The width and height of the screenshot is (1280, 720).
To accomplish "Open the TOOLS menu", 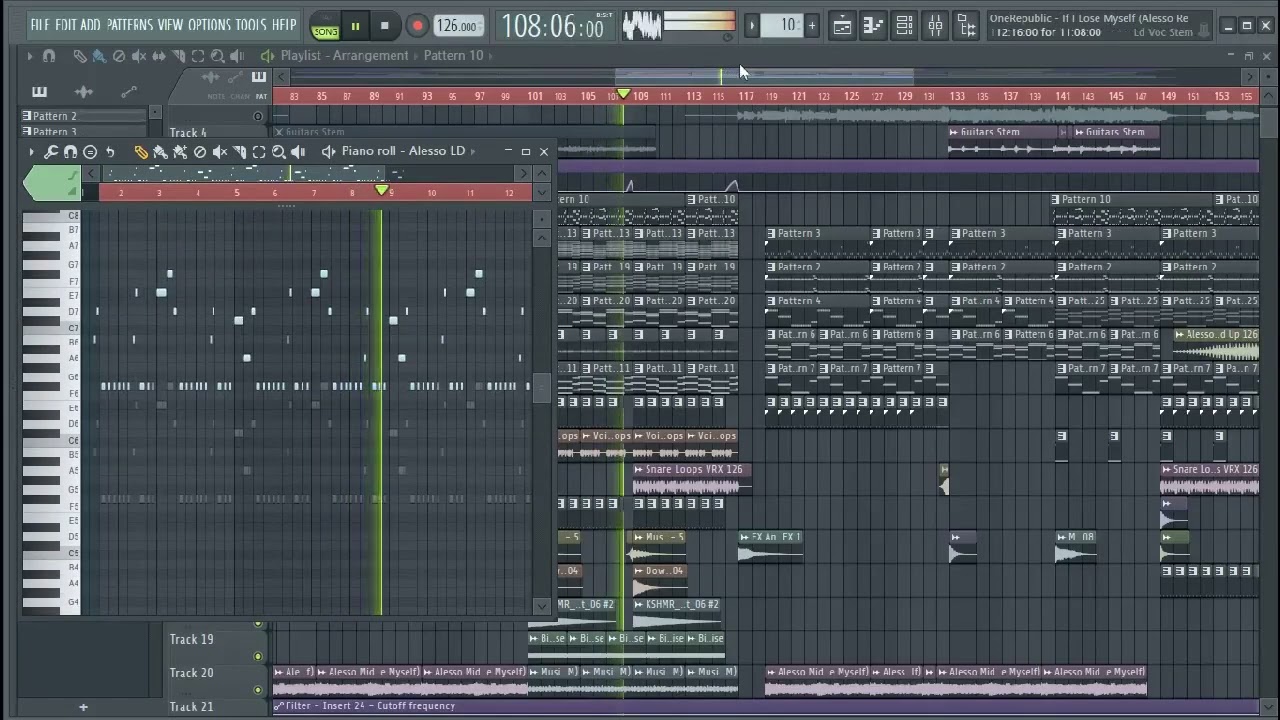I will (x=252, y=24).
